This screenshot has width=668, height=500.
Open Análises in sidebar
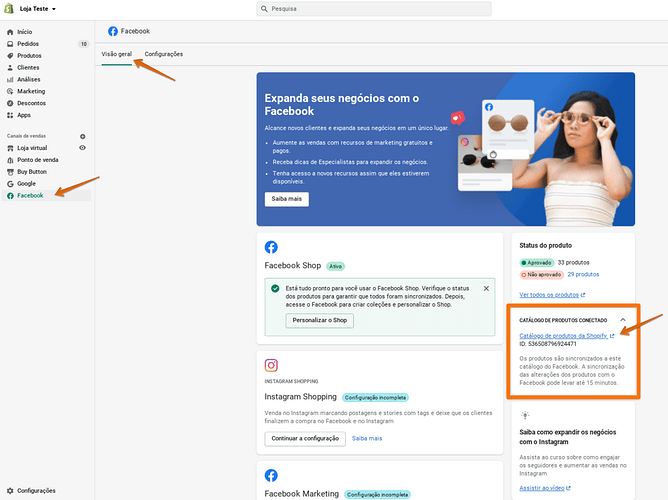29,80
